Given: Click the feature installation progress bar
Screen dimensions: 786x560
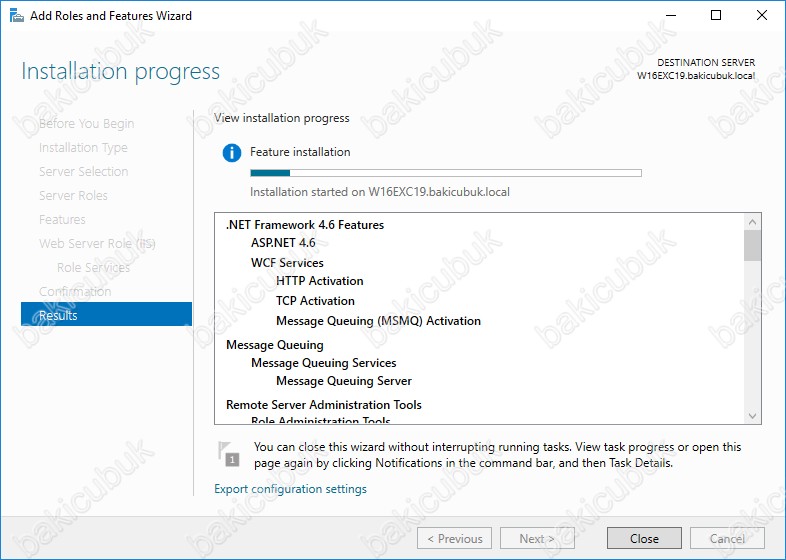Looking at the screenshot, I should (446, 173).
